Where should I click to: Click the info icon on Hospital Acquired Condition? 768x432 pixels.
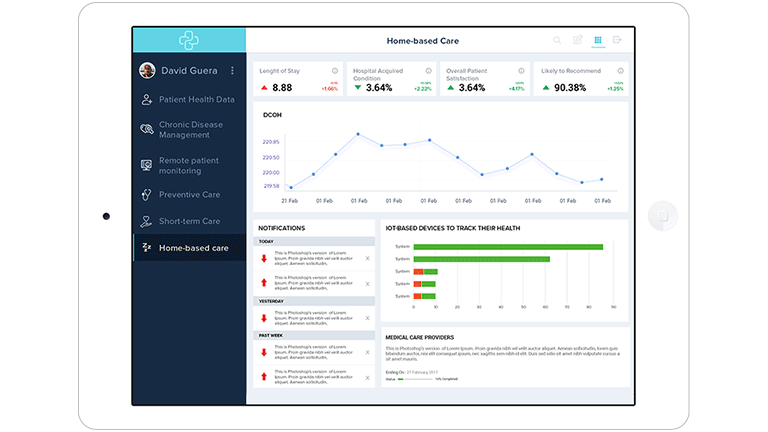428,71
